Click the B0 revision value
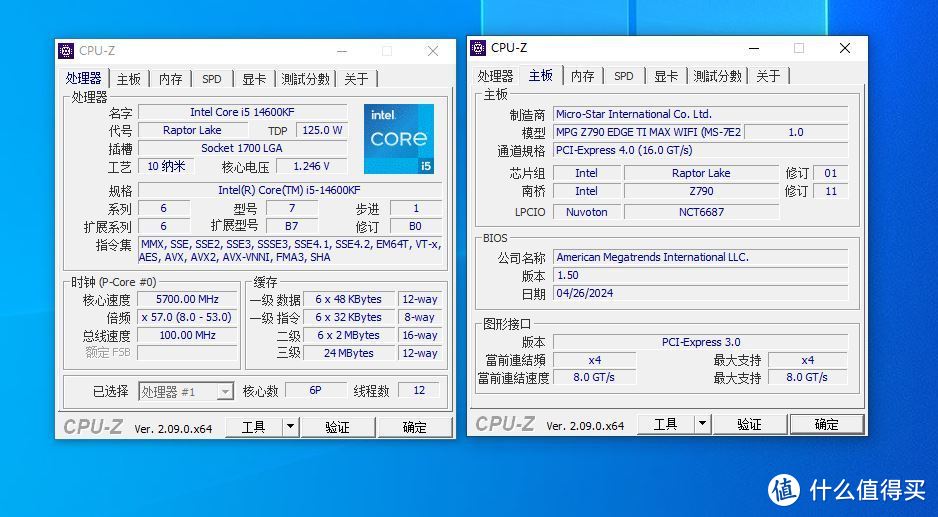Viewport: 938px width, 517px height. pos(415,226)
